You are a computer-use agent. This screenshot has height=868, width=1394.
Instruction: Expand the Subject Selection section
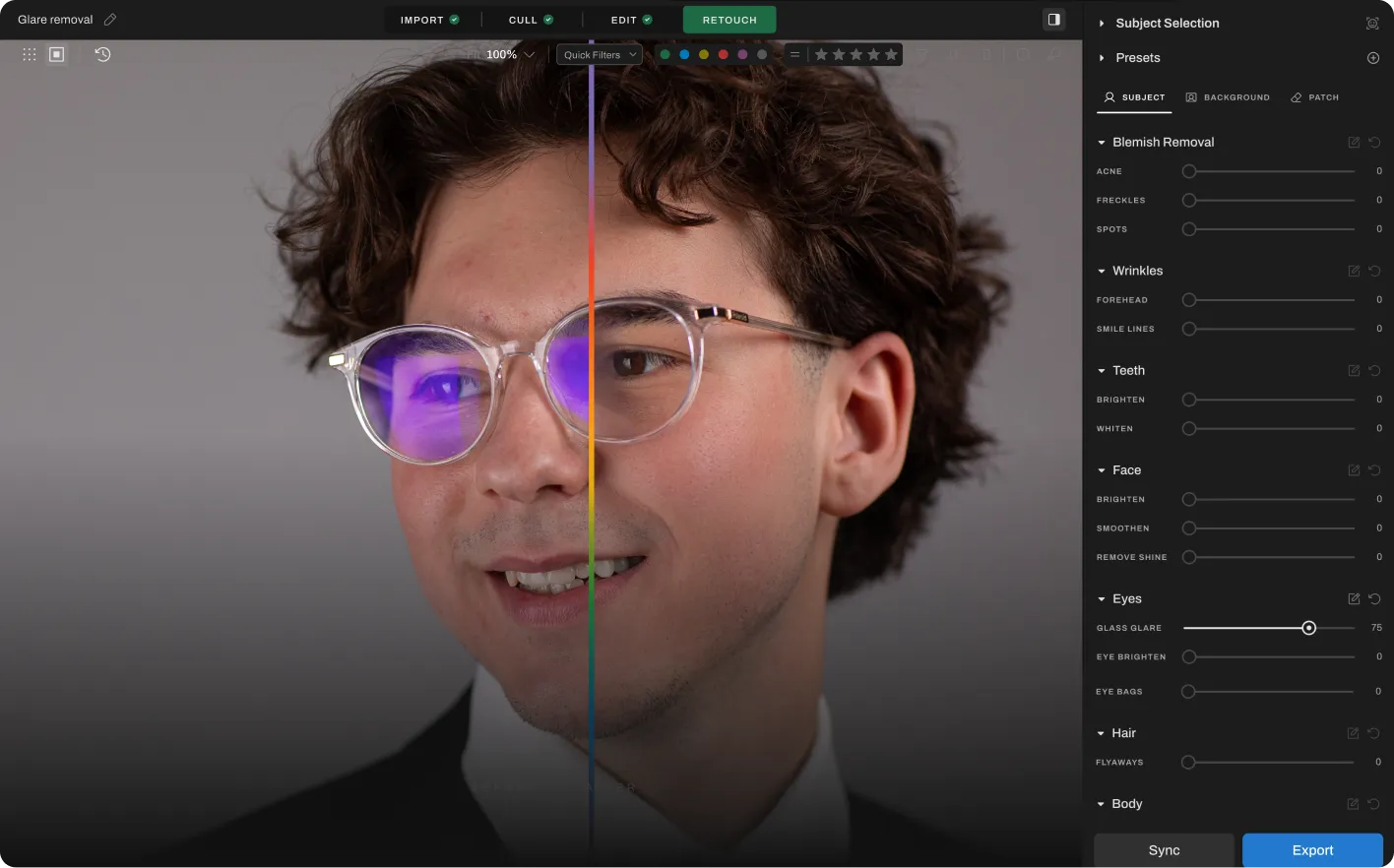[x=1102, y=24]
